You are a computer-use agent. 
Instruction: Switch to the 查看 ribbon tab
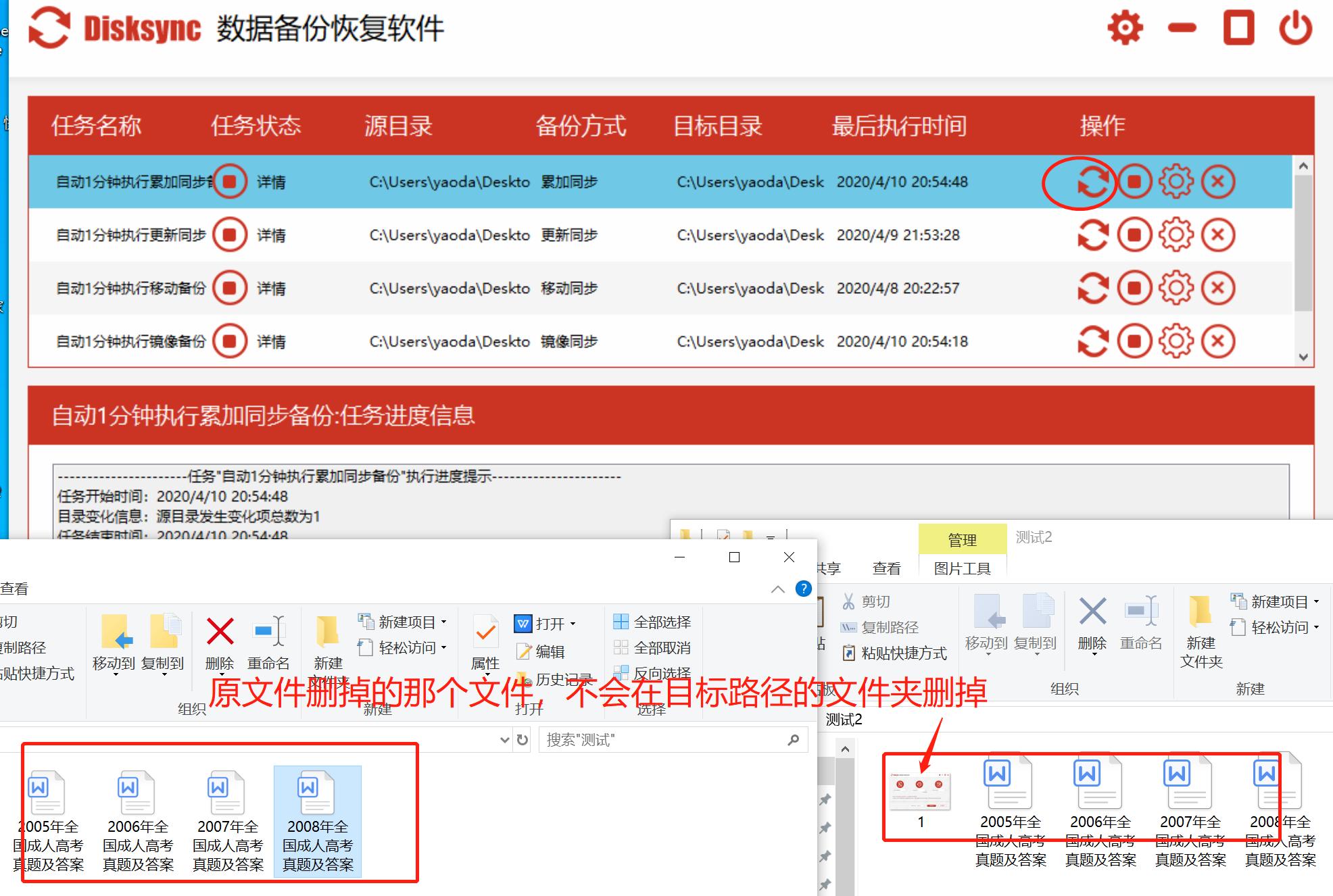(x=886, y=568)
